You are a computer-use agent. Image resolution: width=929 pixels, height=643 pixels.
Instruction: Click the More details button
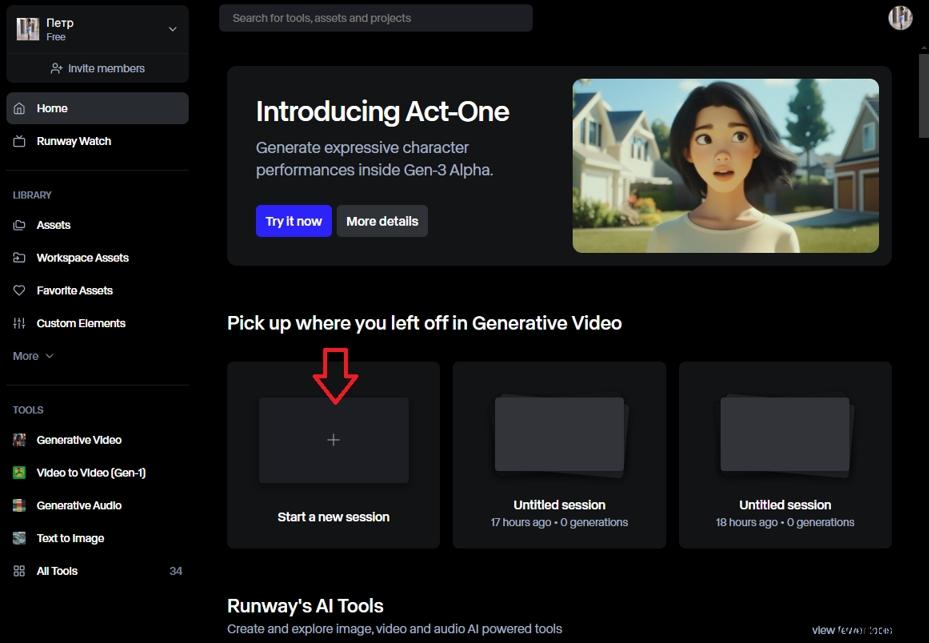click(x=382, y=221)
